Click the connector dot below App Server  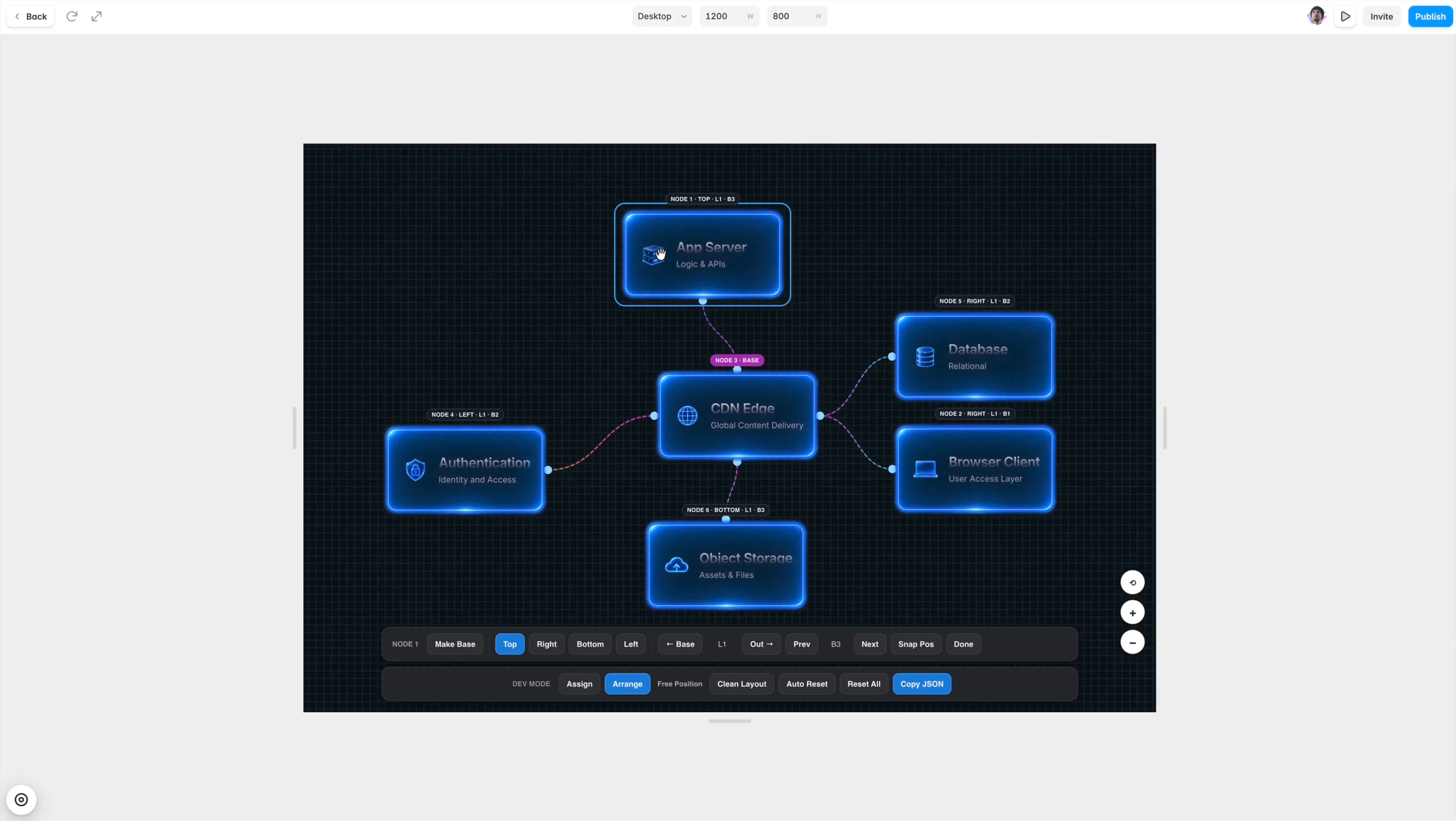tap(703, 301)
